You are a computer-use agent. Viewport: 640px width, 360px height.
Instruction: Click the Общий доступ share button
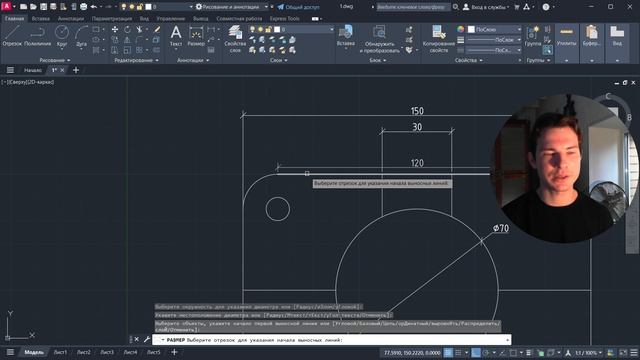coord(298,7)
